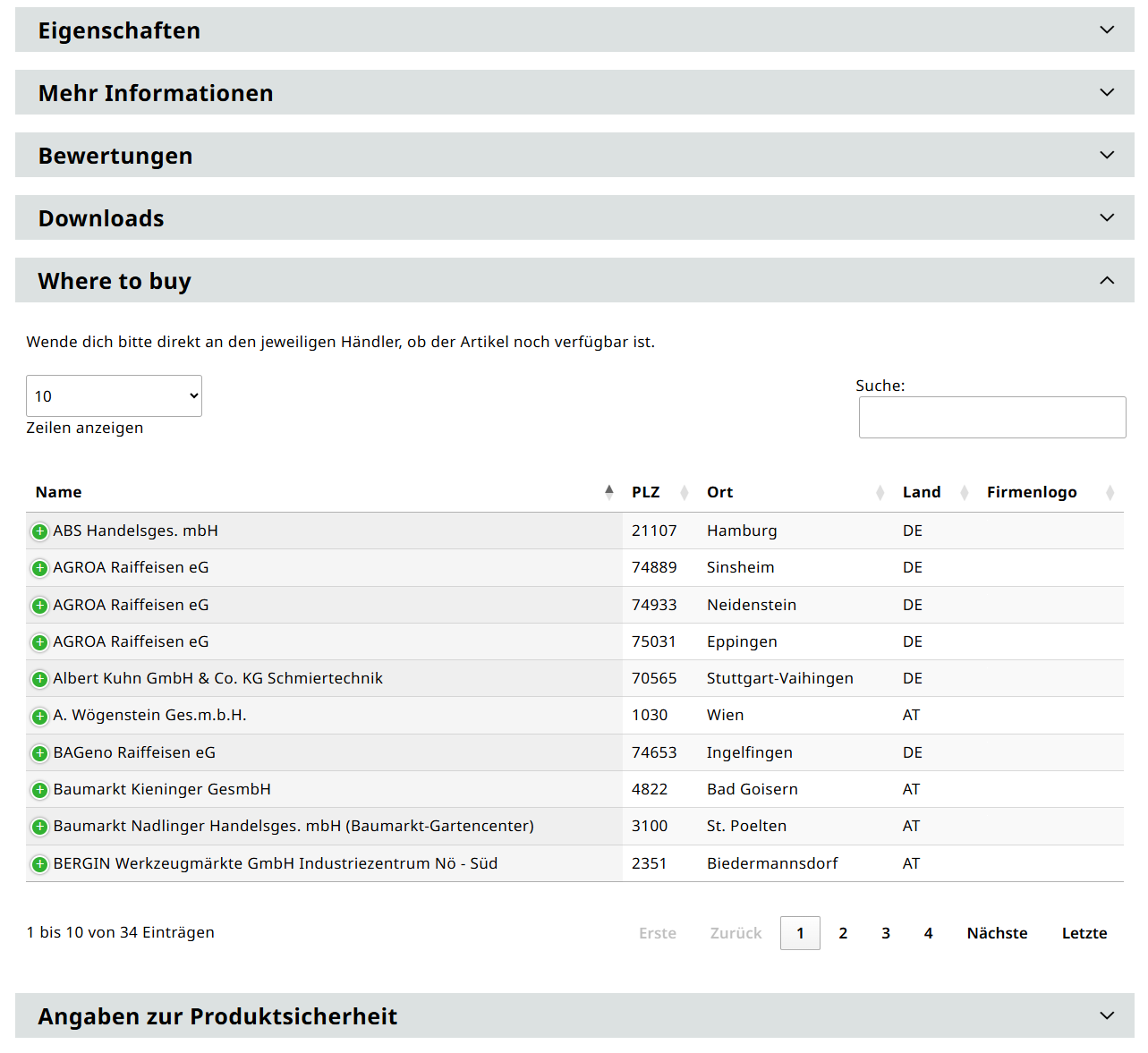
Task: Expand the AGROA Raiffeisen eG Eppingen row
Action: point(39,642)
